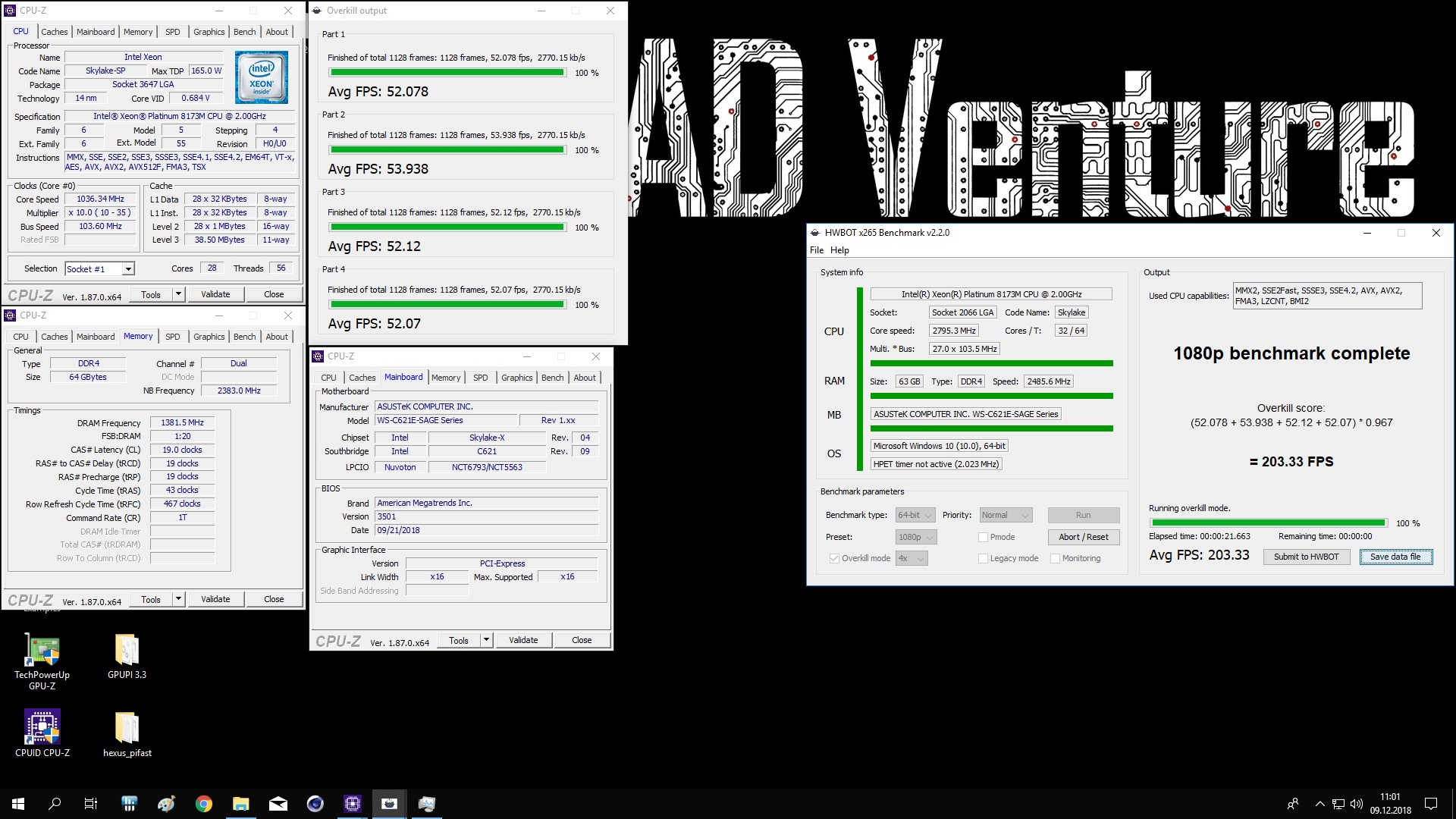Open the volume speaker tray icon
1456x819 pixels.
pos(1357,804)
